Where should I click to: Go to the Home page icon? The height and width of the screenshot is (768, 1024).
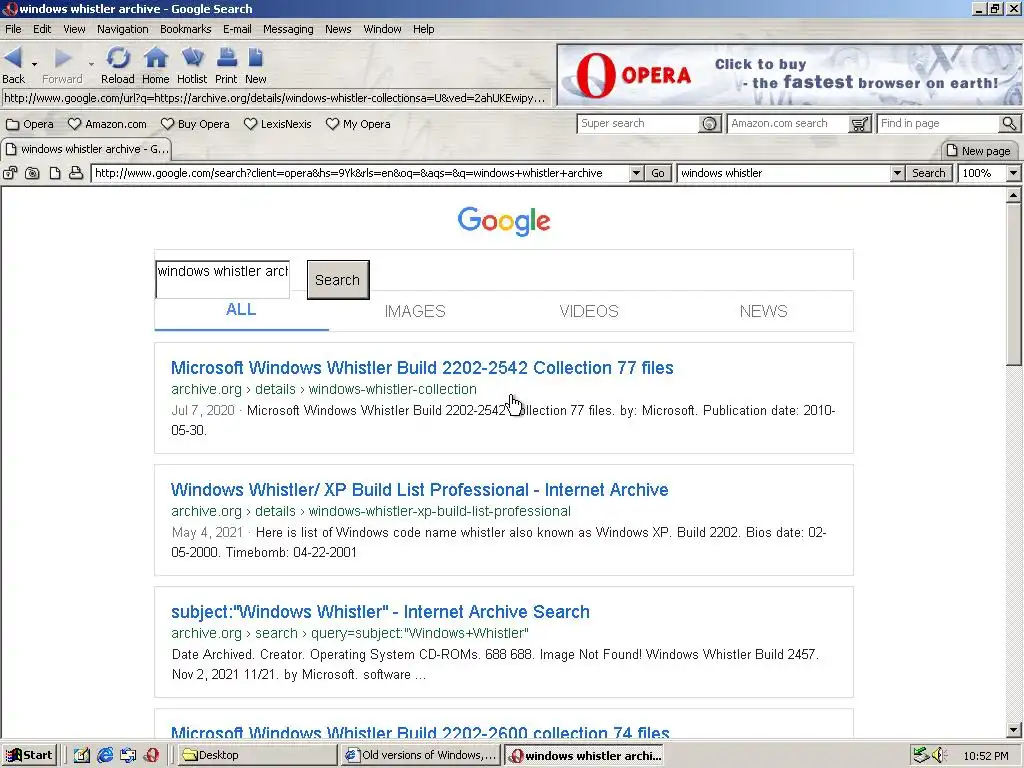point(155,58)
